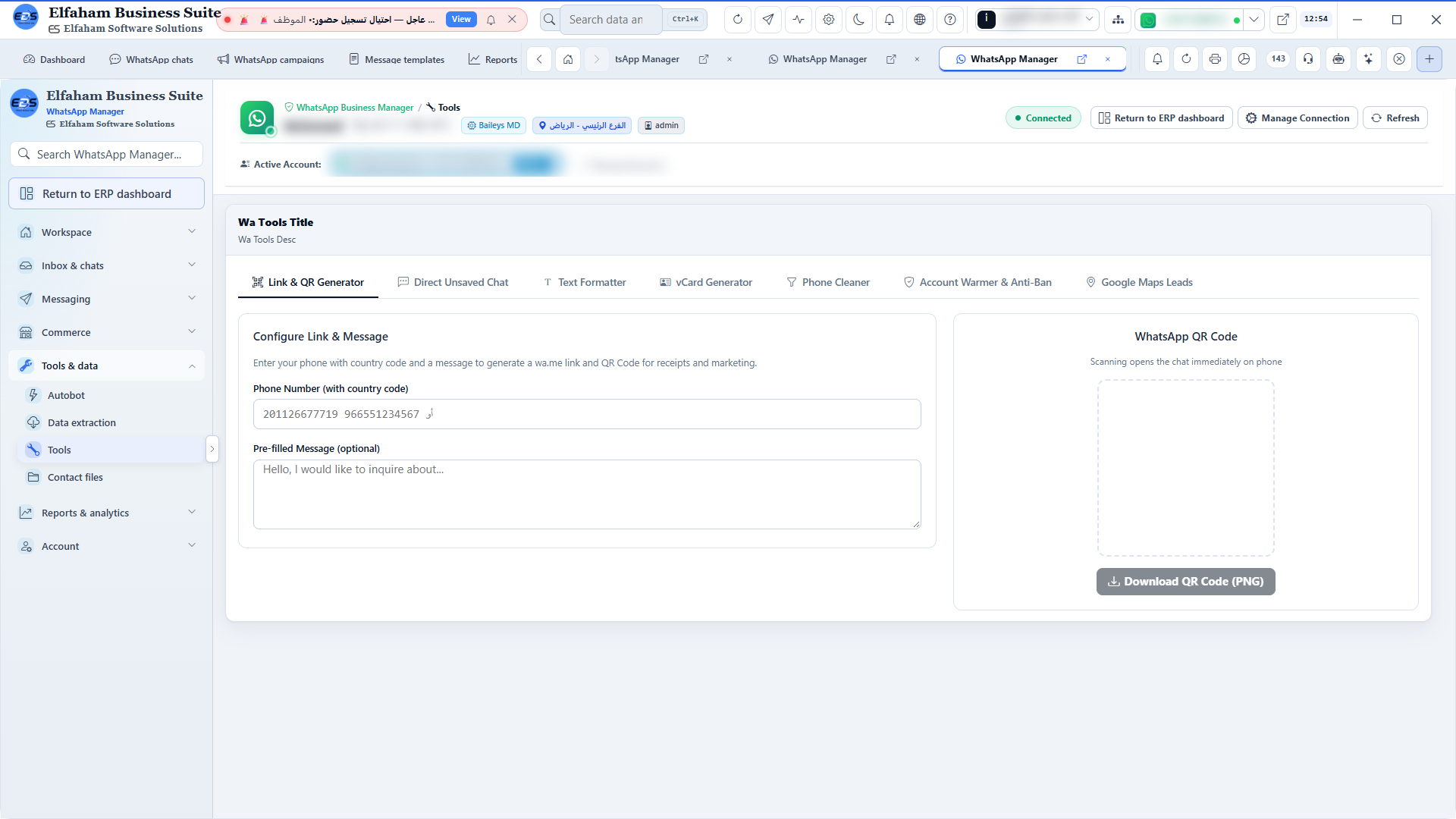Click the home icon in the tab bar
1456x819 pixels.
568,59
